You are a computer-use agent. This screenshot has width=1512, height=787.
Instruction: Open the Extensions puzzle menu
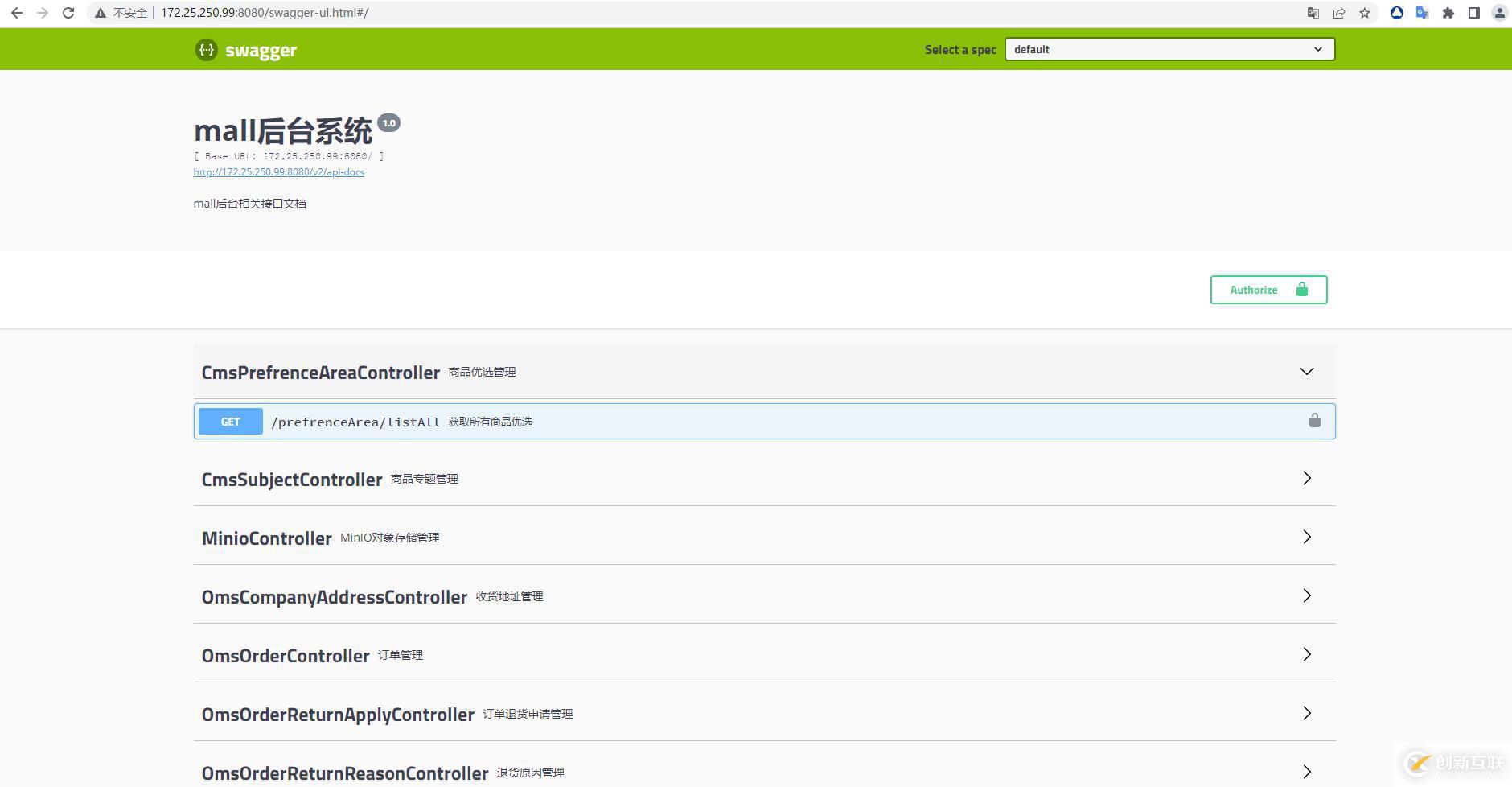pyautogui.click(x=1448, y=13)
